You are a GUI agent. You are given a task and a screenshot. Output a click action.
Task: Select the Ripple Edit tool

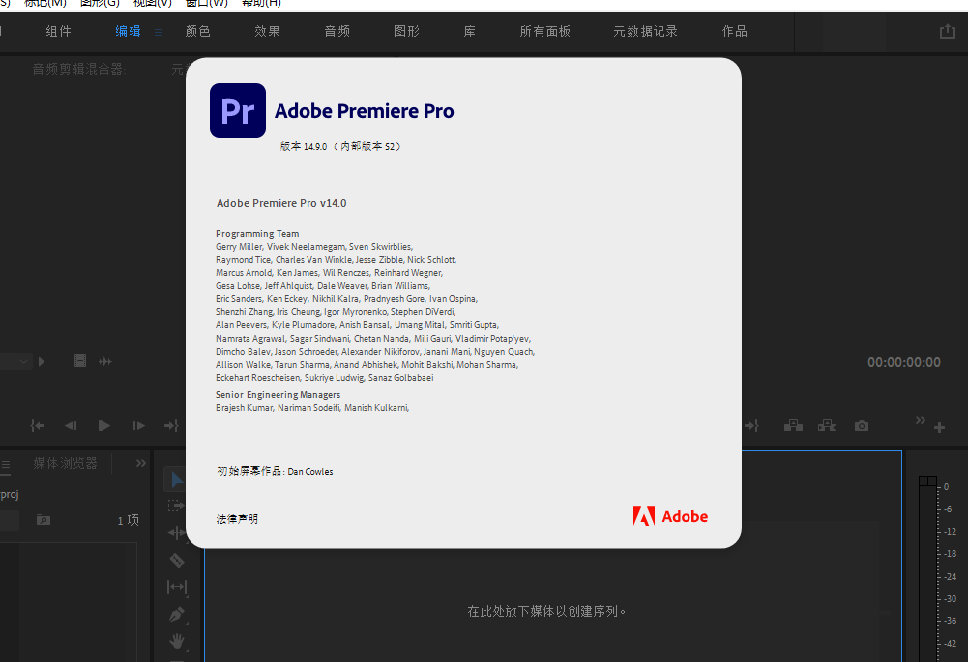[x=177, y=532]
